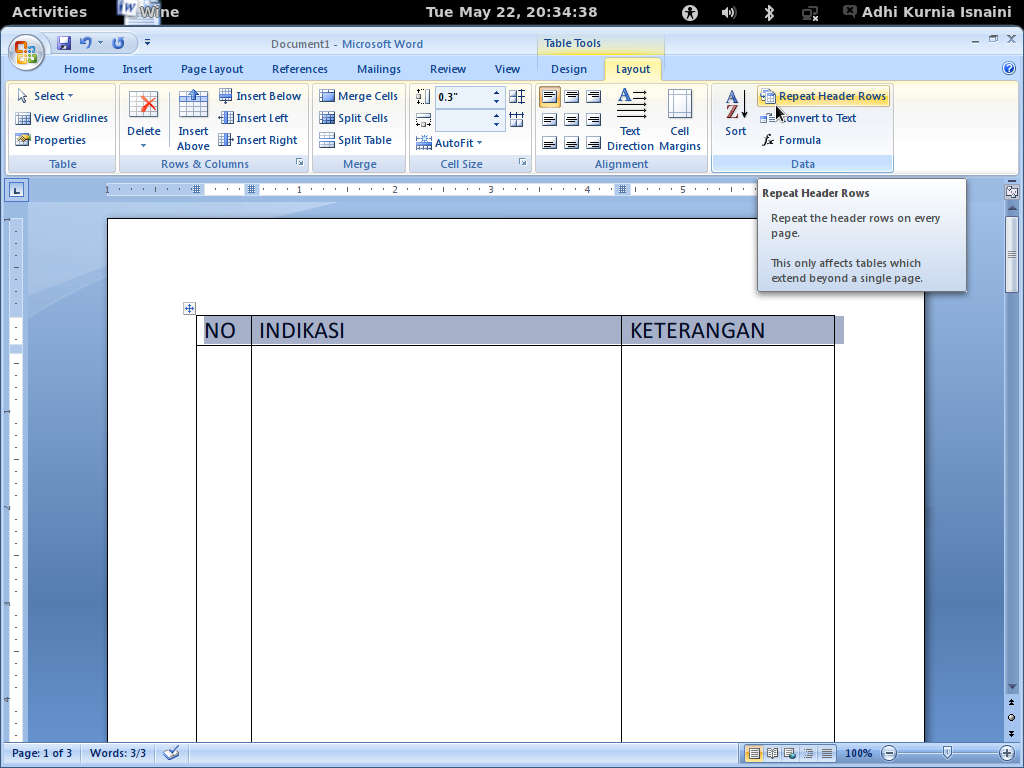Toggle View Gridlines
Screen dimensions: 1024x768
point(61,118)
